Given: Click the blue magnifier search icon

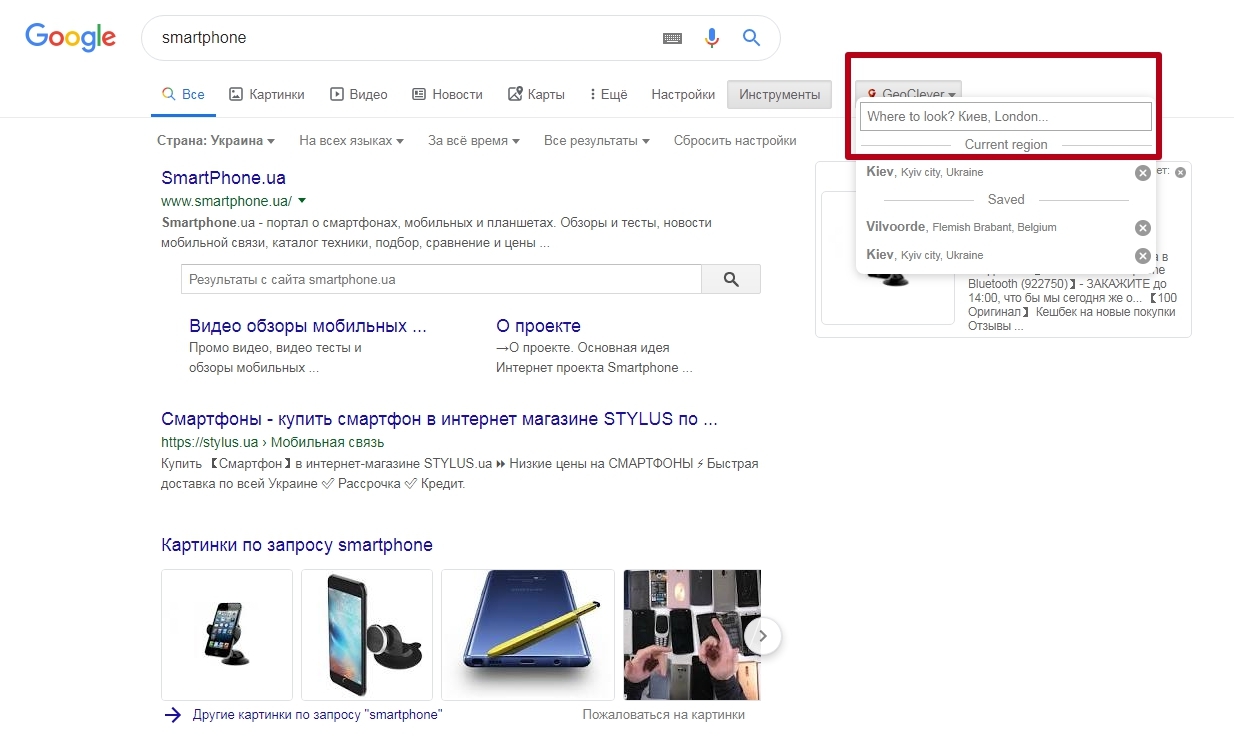Looking at the screenshot, I should 751,38.
